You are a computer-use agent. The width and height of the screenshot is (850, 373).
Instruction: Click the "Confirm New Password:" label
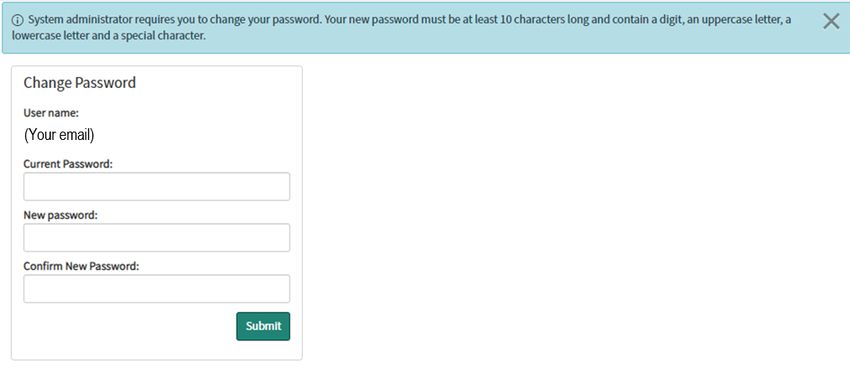click(81, 266)
